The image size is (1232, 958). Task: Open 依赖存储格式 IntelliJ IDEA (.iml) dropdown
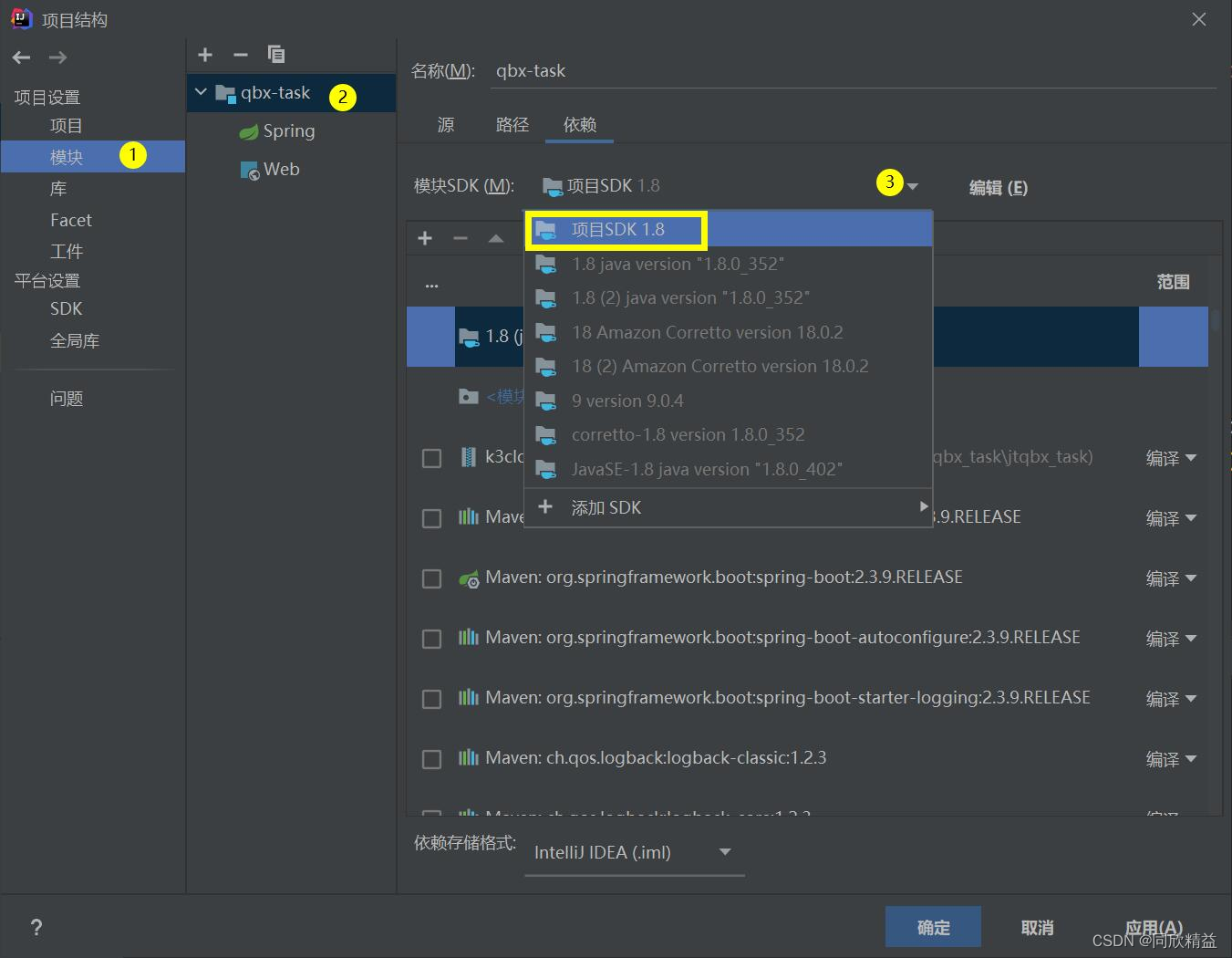click(x=635, y=852)
